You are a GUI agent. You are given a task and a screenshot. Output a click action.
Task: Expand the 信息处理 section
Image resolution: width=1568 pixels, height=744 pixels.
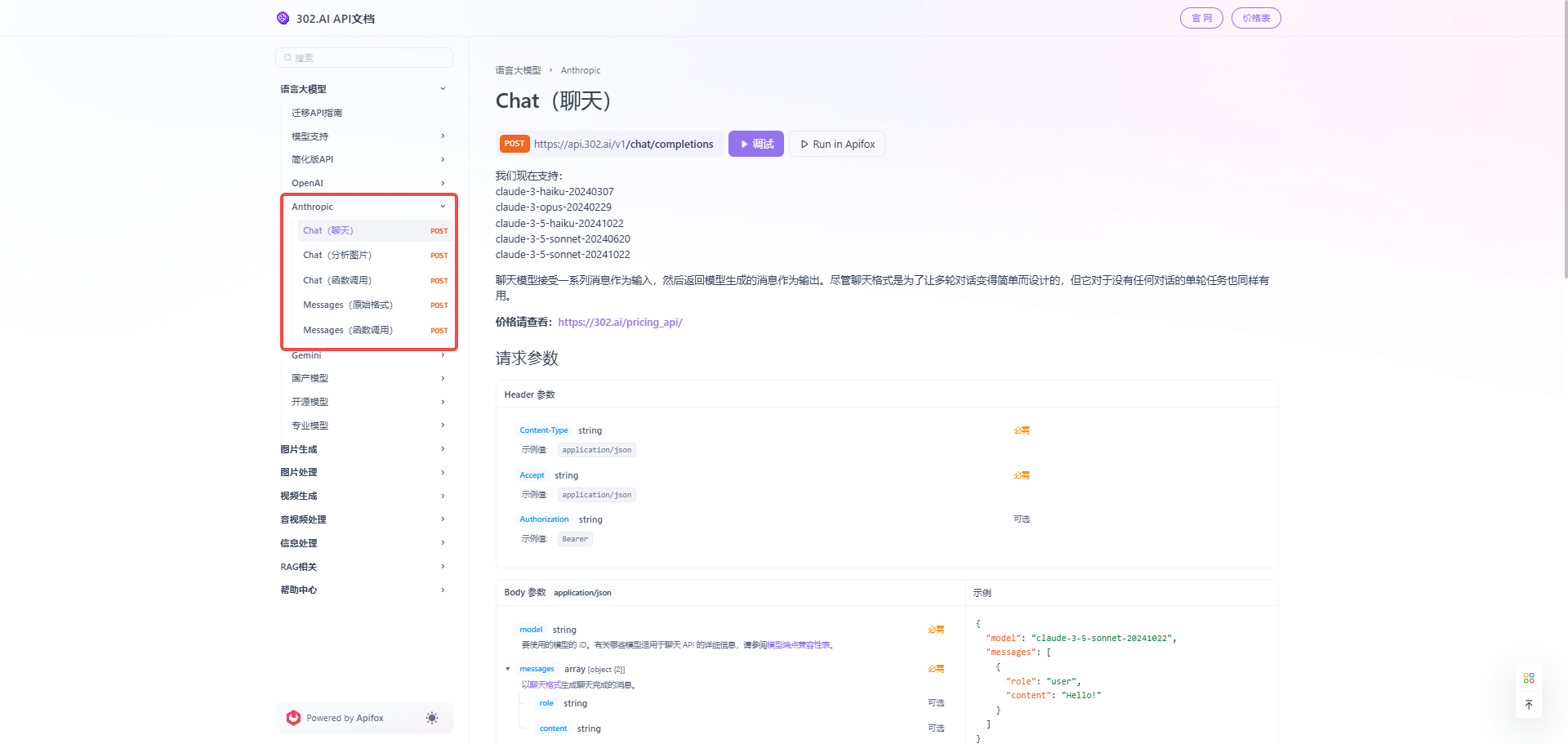pyautogui.click(x=443, y=543)
